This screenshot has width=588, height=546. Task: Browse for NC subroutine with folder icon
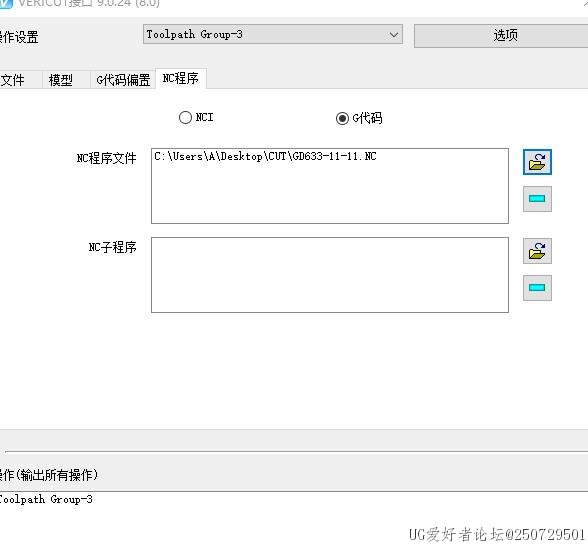[537, 251]
